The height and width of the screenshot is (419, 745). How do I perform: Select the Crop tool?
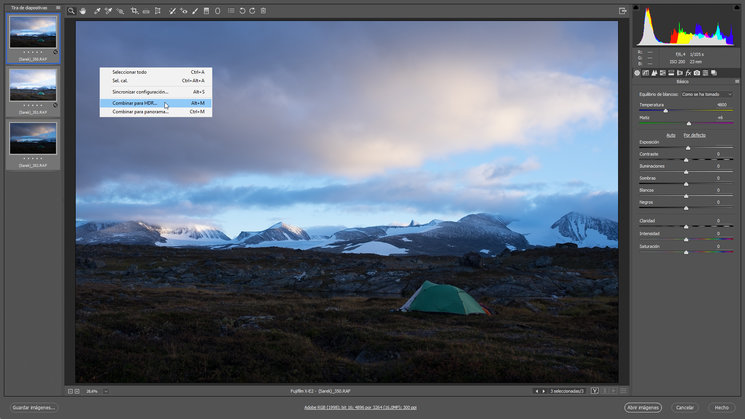coord(134,11)
